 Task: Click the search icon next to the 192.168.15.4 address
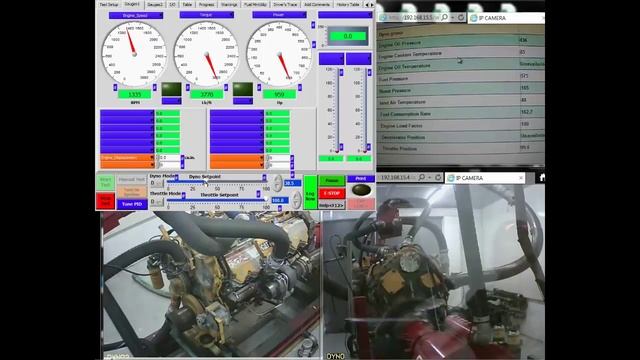click(422, 178)
